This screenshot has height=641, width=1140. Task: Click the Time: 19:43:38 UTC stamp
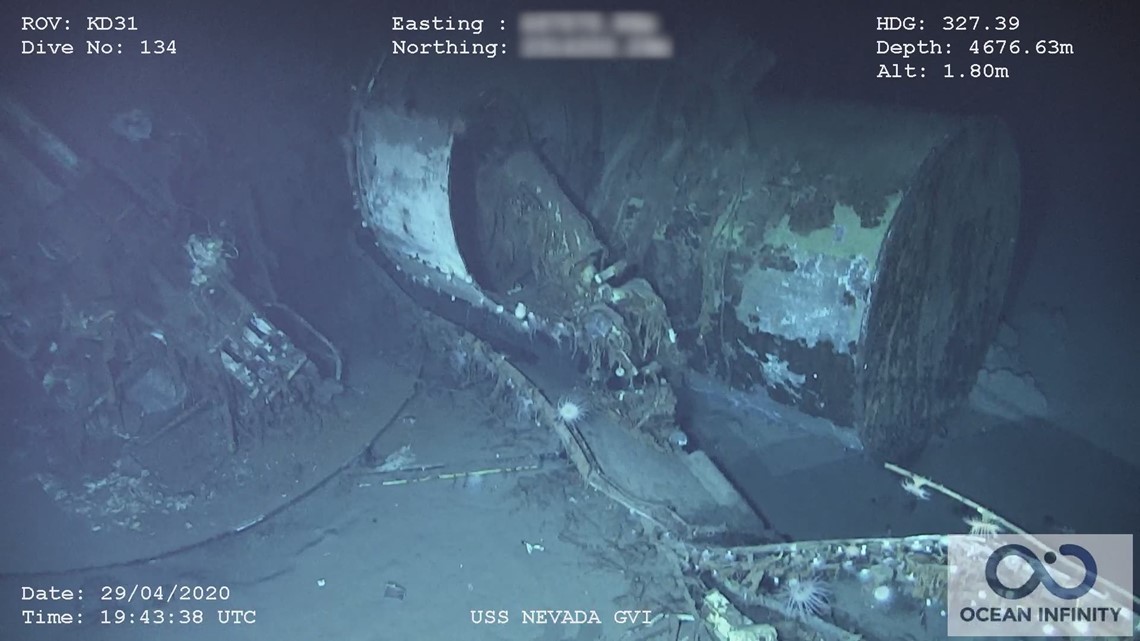[x=139, y=617]
